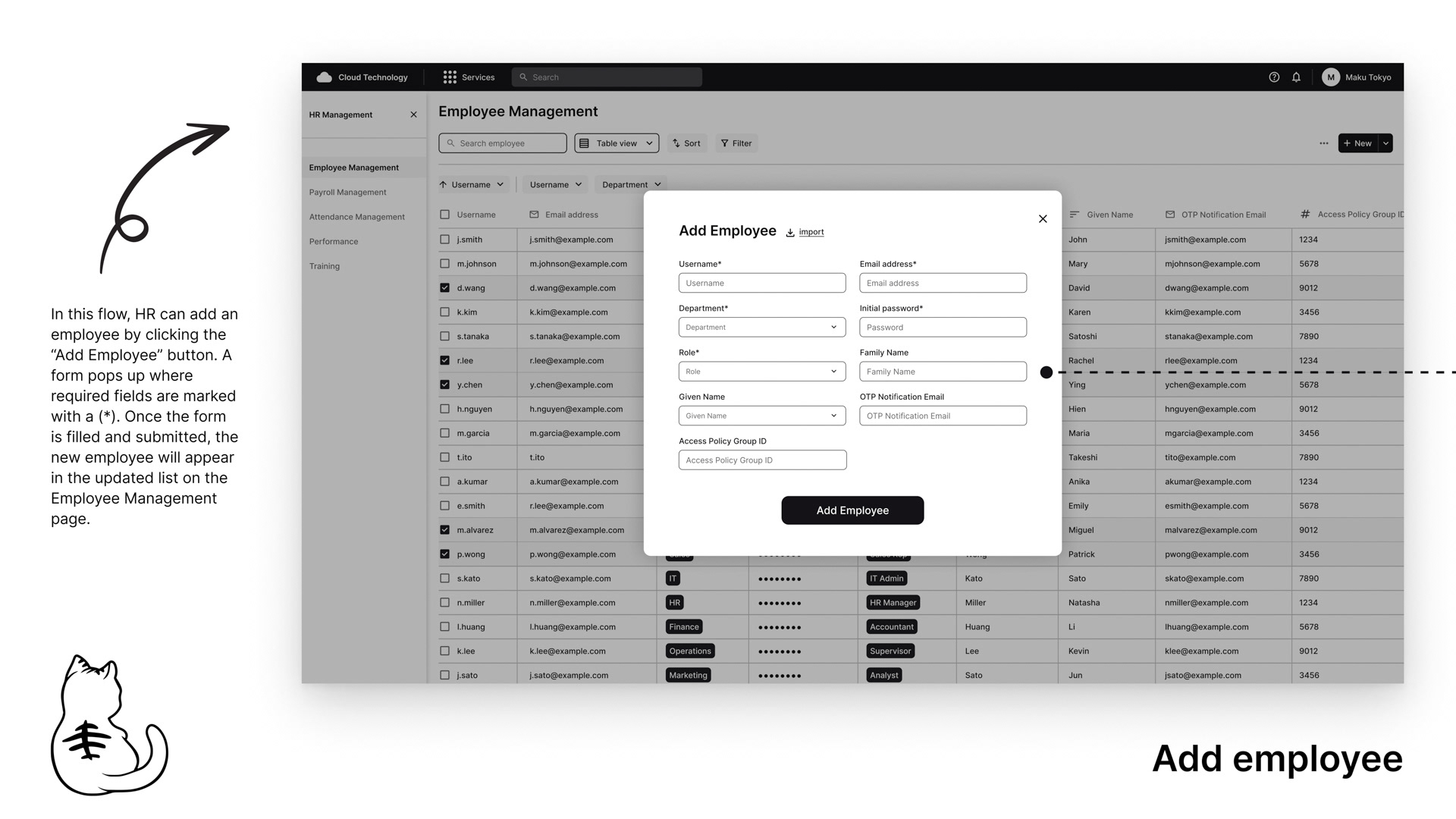Screen dimensions: 1456x819
Task: Open the Services grid icon
Action: point(450,77)
